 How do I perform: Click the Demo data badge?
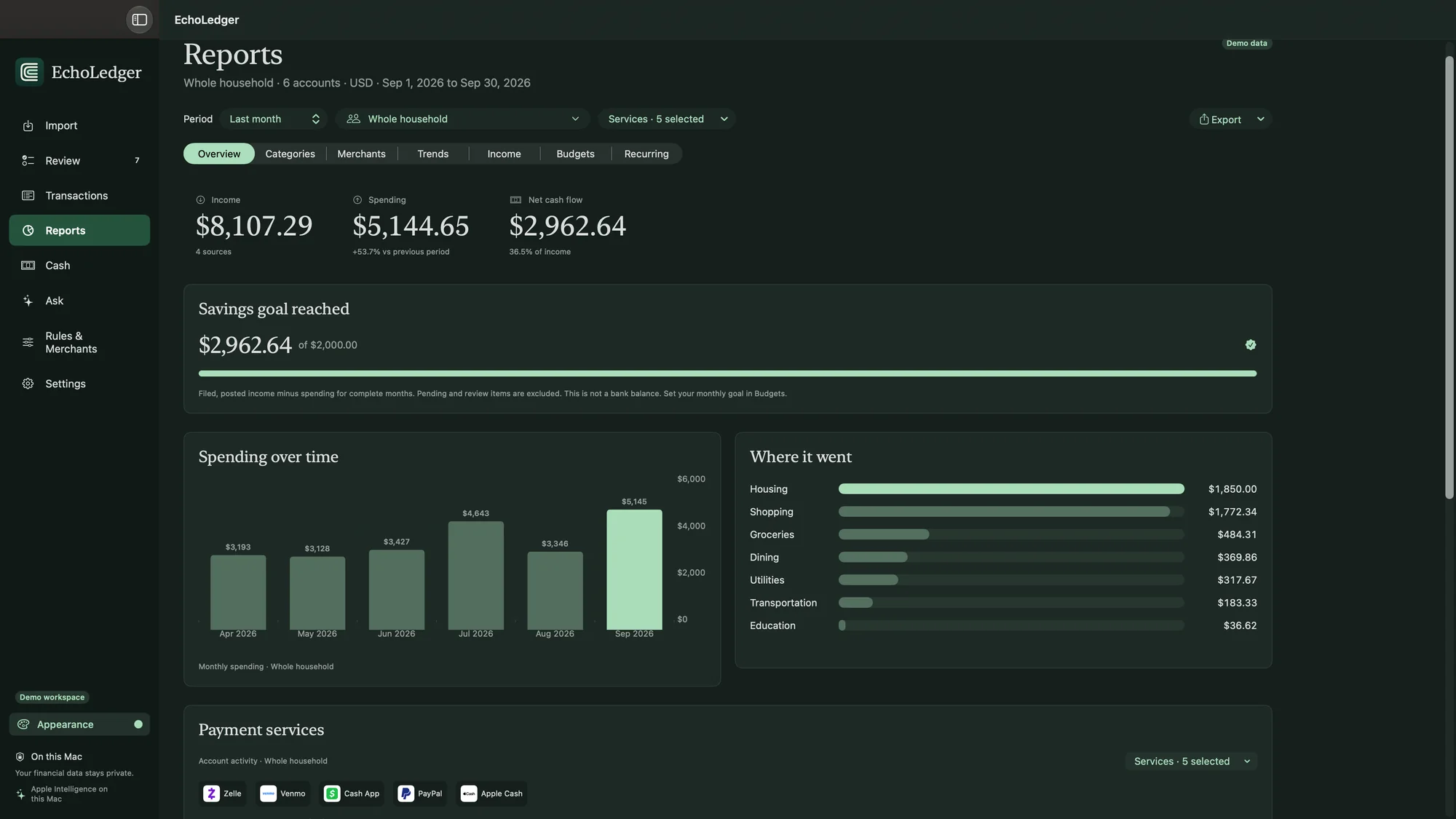[1246, 44]
